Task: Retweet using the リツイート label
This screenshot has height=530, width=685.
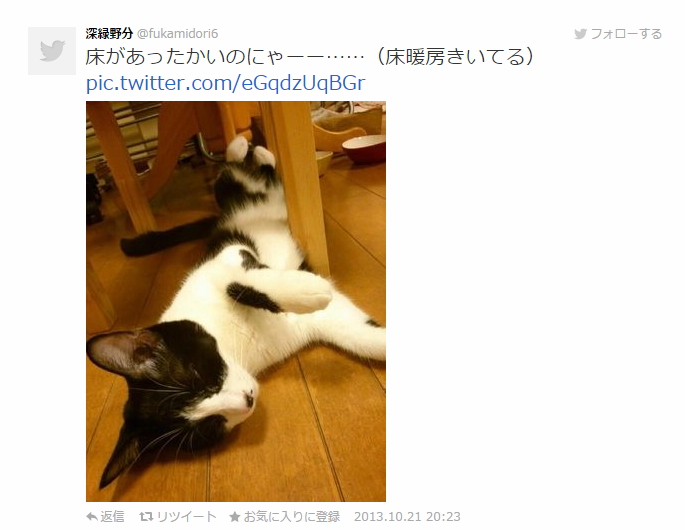Action: coord(187,517)
